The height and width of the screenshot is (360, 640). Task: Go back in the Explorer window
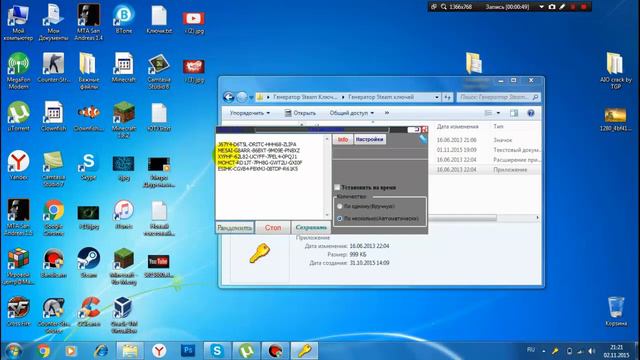tap(229, 97)
